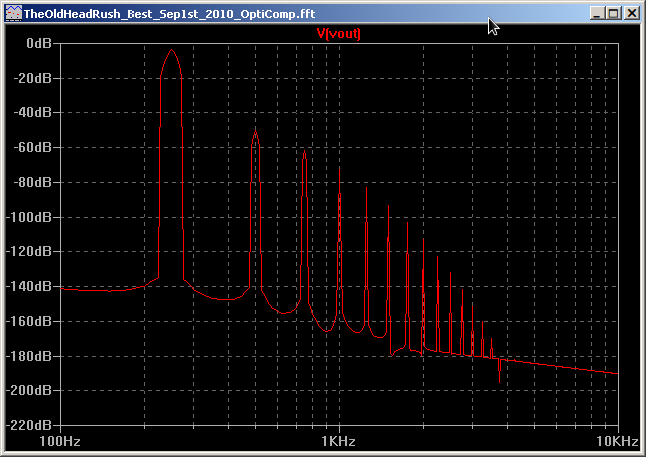Click the -60dB axis label
Image resolution: width=646 pixels, height=457 pixels.
(x=33, y=147)
